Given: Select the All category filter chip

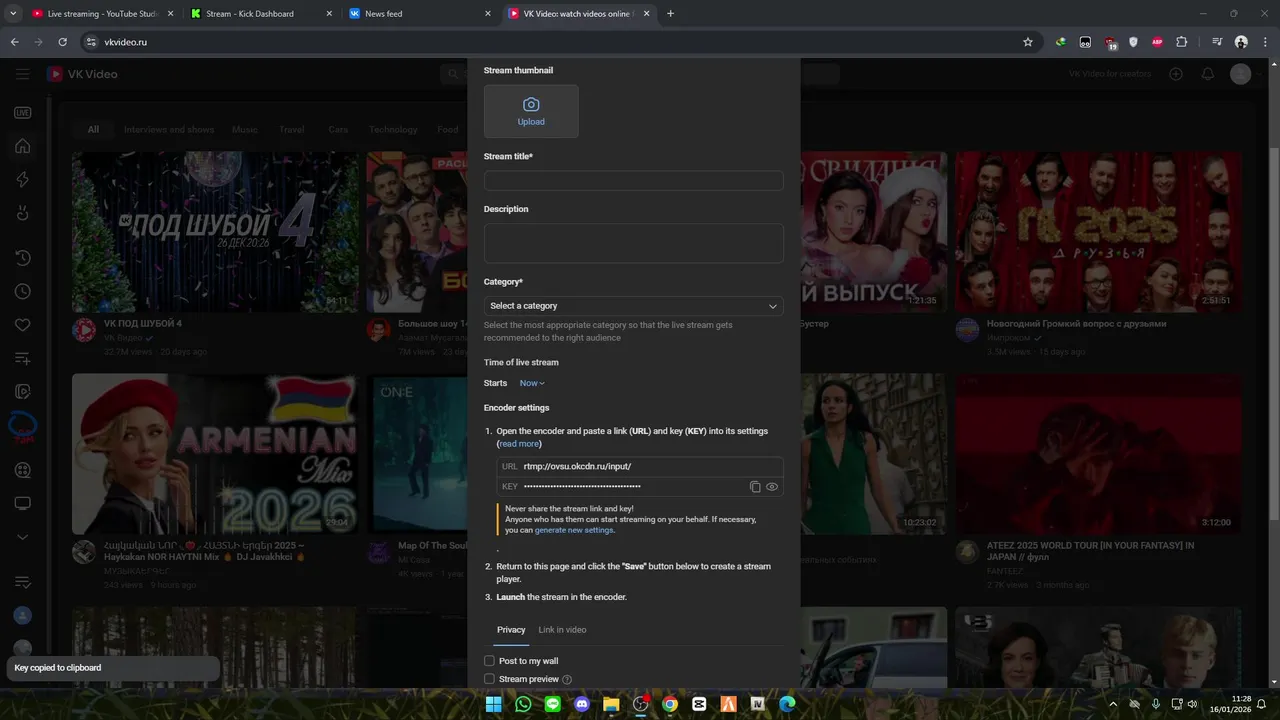Looking at the screenshot, I should (x=93, y=129).
